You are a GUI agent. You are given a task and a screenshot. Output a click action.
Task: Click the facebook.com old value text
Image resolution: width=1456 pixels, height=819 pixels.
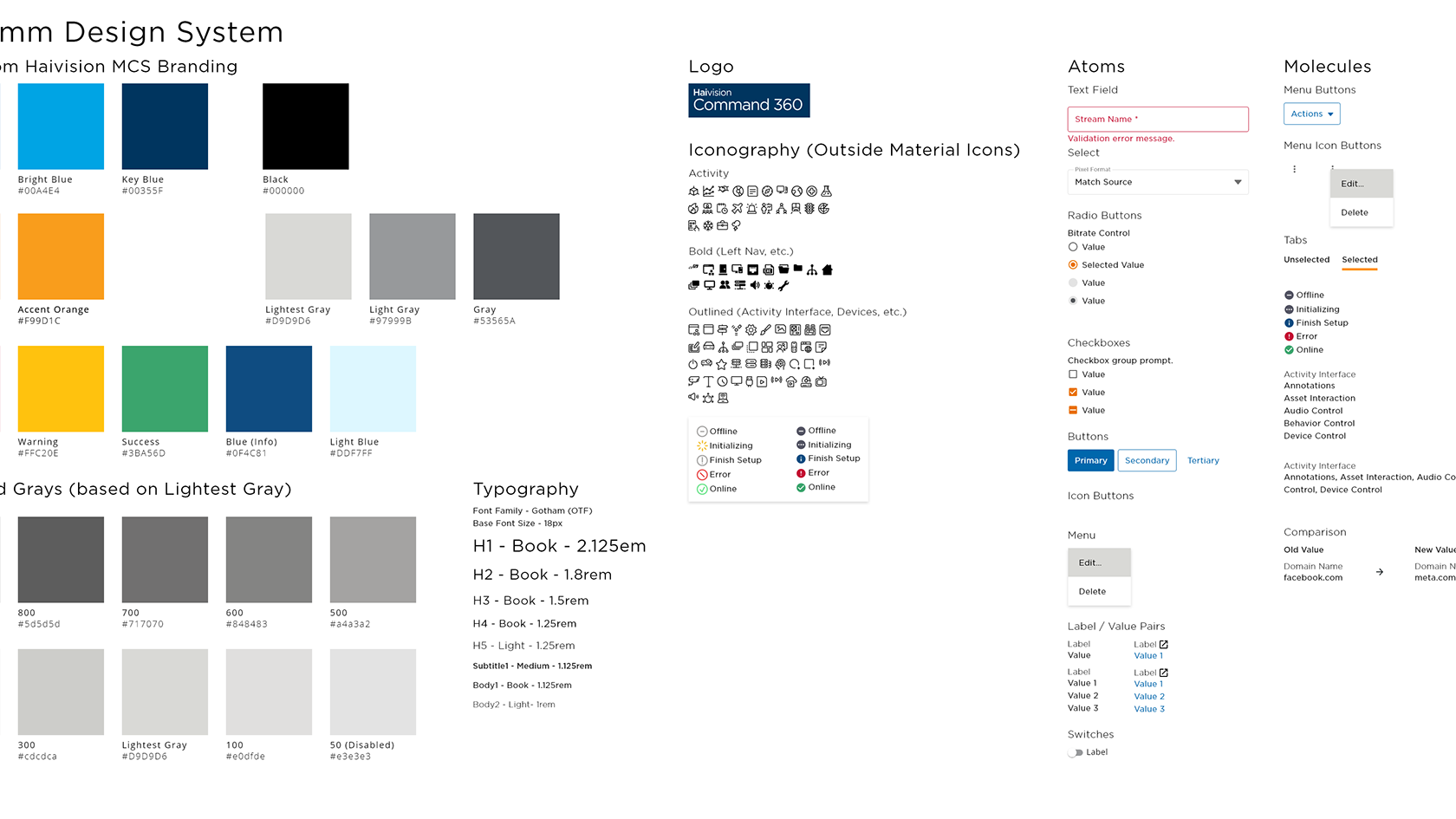point(1313,578)
